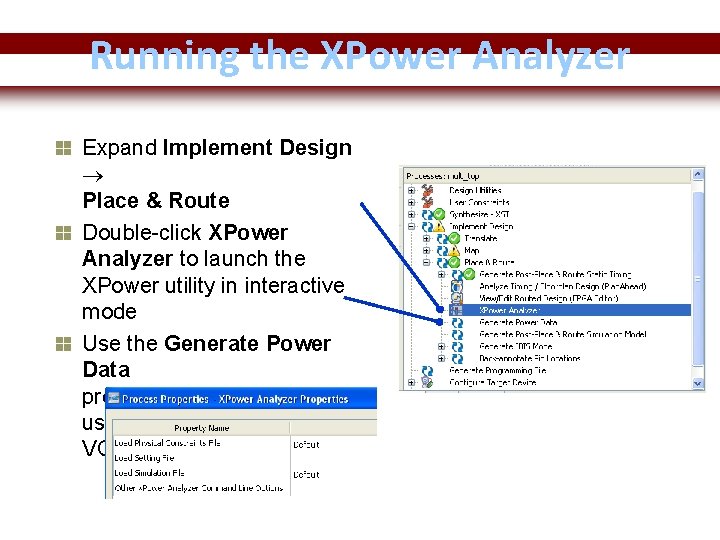Expand the Map node
Viewport: 720px width, 540px height.
[x=426, y=250]
